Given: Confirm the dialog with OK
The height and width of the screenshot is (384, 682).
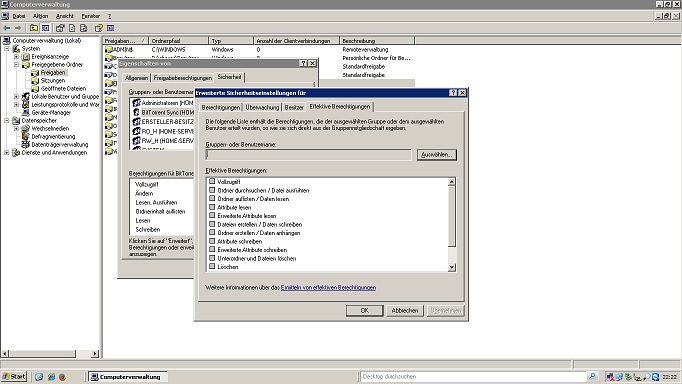Looking at the screenshot, I should pyautogui.click(x=364, y=311).
